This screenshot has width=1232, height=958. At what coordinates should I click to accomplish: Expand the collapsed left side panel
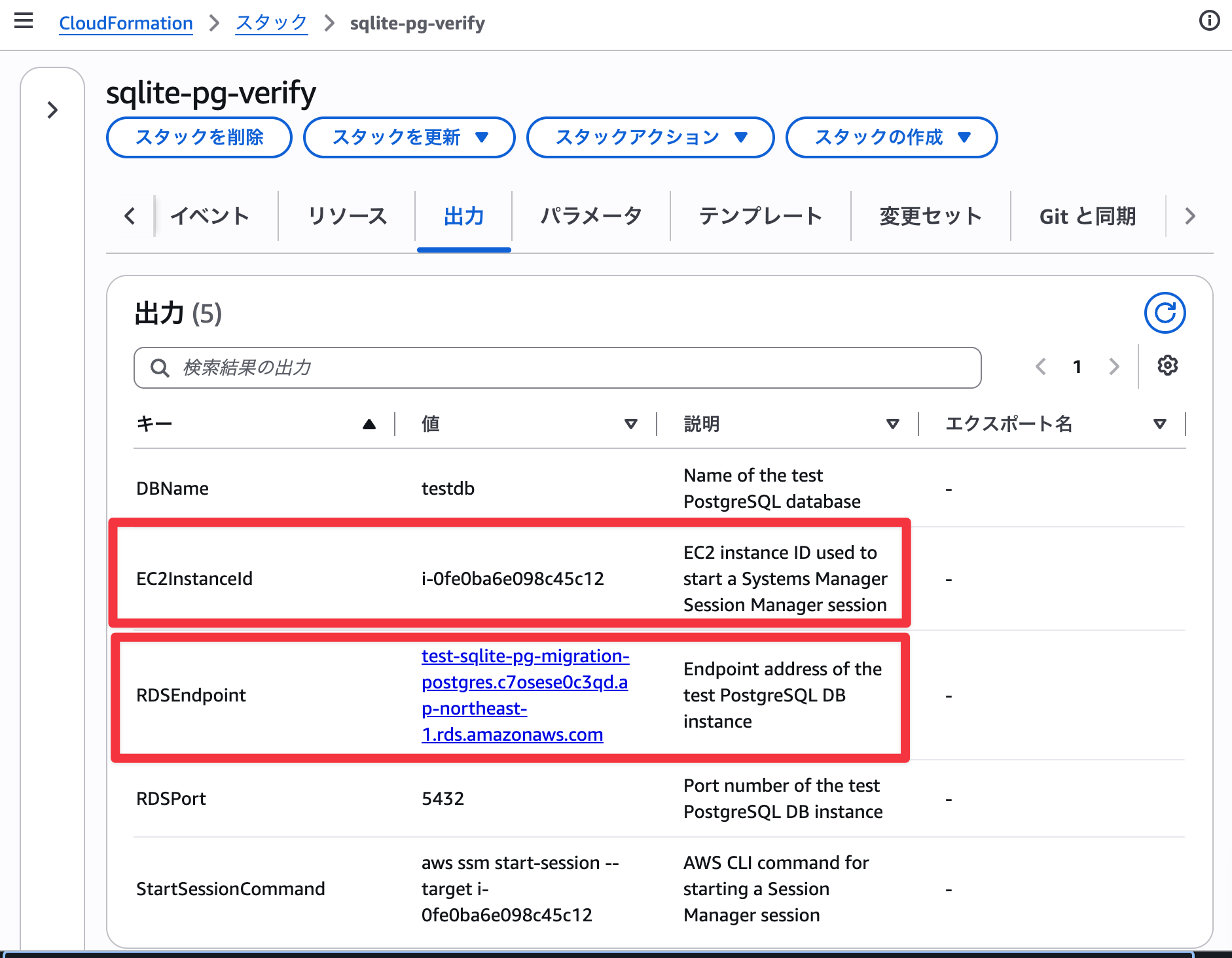point(52,110)
